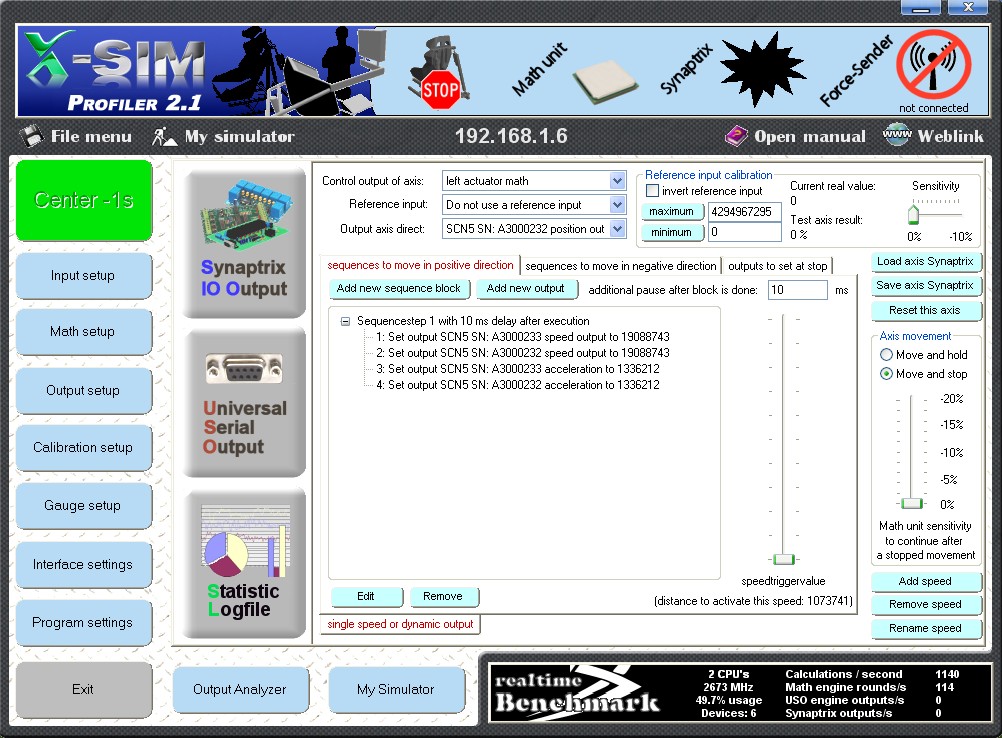Click the minimum calibration button
Image resolution: width=1002 pixels, height=738 pixels.
[672, 232]
